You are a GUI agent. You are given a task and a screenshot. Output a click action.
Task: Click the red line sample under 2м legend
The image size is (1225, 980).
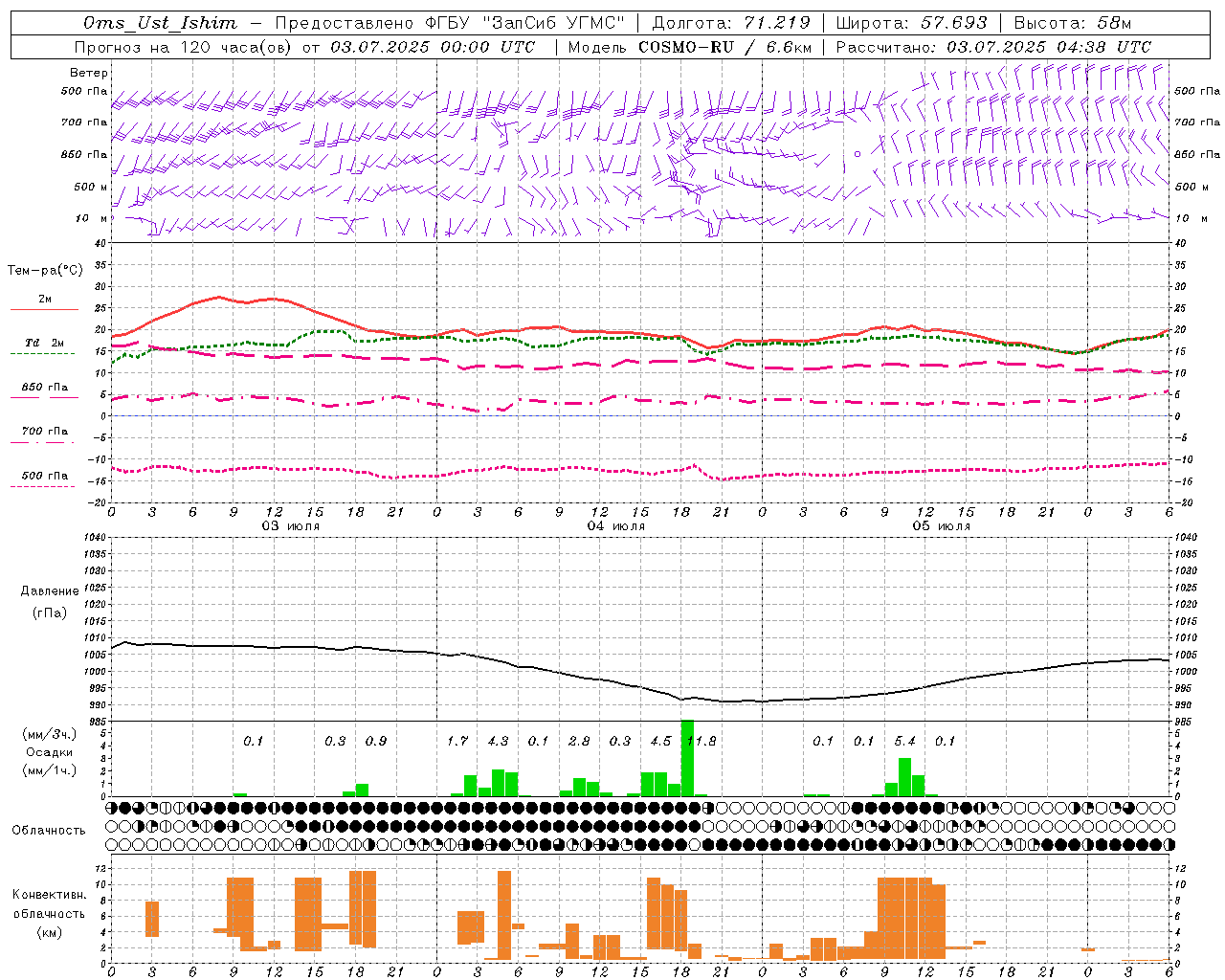coord(44,310)
